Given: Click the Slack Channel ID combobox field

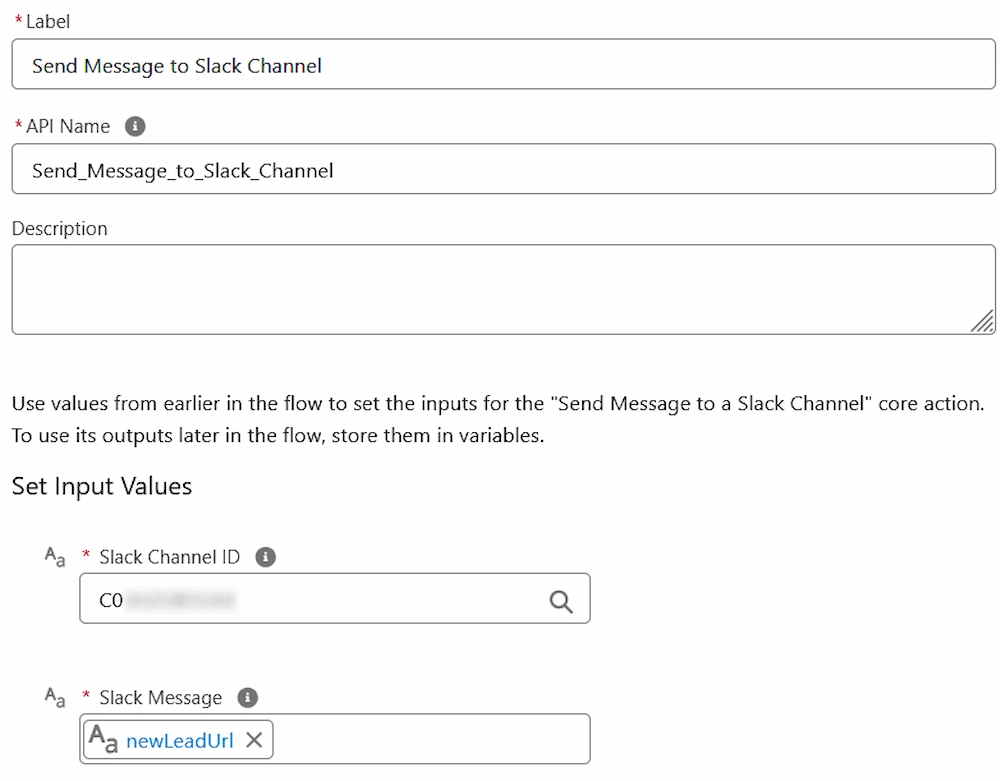Looking at the screenshot, I should tap(335, 599).
